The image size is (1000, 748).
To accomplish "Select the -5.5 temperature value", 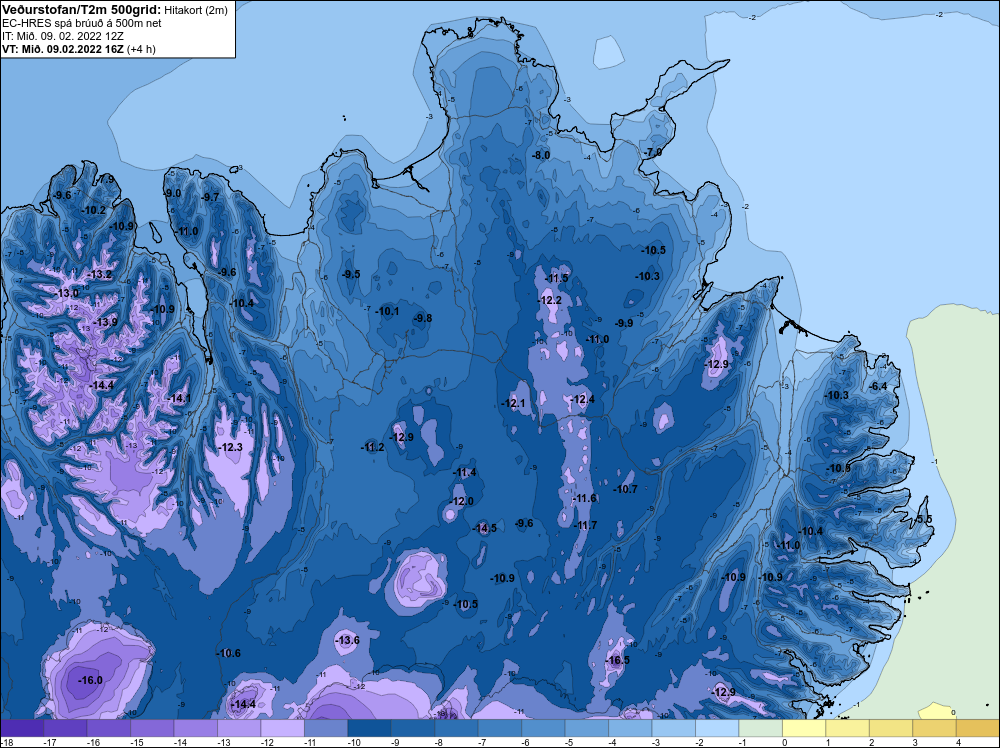I will pos(923,519).
